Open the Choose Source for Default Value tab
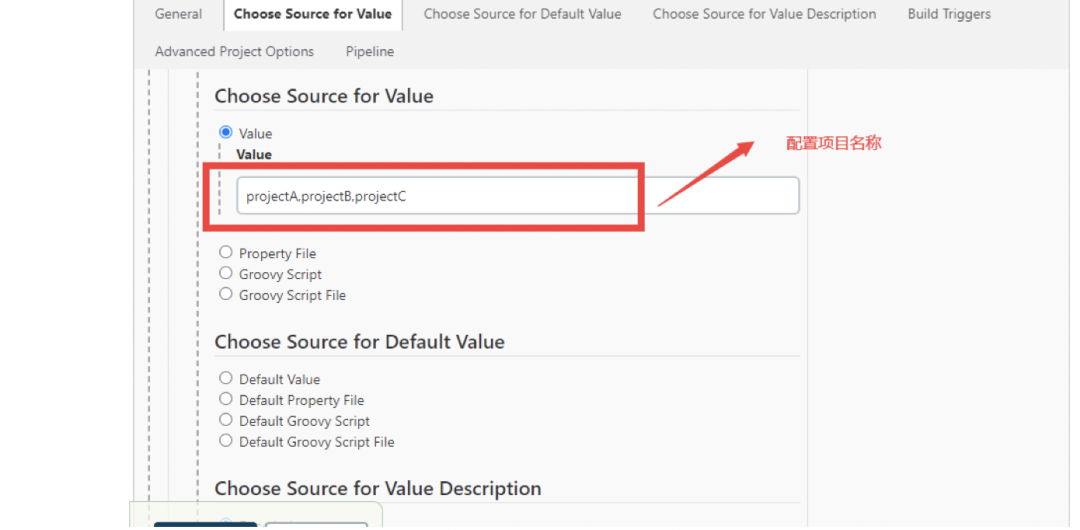The width and height of the screenshot is (1080, 530). (x=522, y=14)
